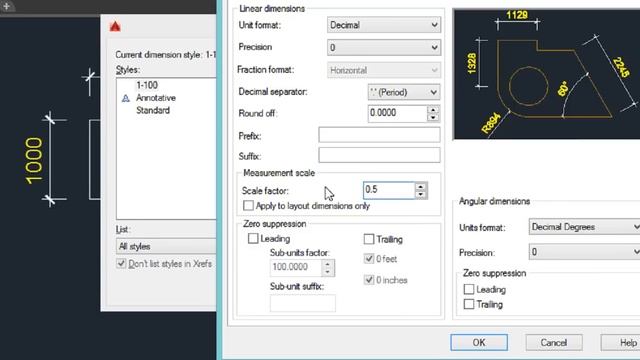Increase the Scale factor value

pos(421,187)
